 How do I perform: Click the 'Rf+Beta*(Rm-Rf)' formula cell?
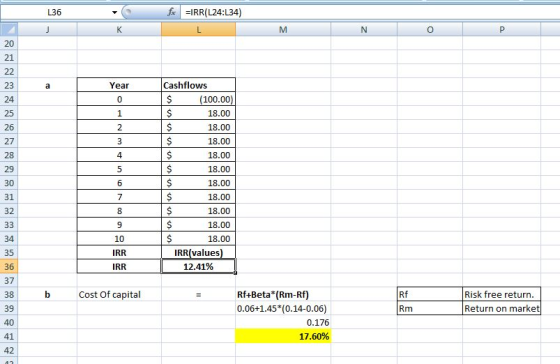pos(283,294)
